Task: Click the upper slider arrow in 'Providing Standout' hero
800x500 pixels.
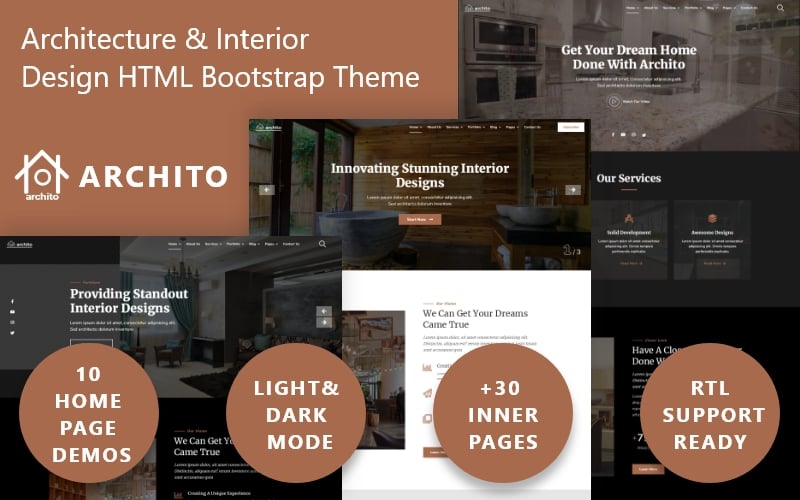Action: coord(324,311)
